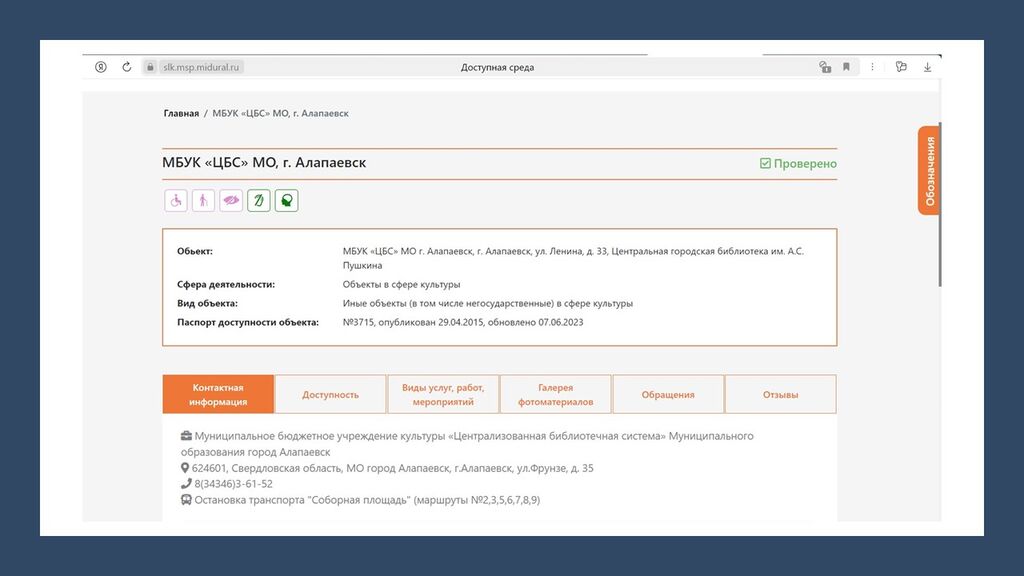This screenshot has height=576, width=1024.
Task: Reload the page with the refresh icon
Action: point(127,67)
